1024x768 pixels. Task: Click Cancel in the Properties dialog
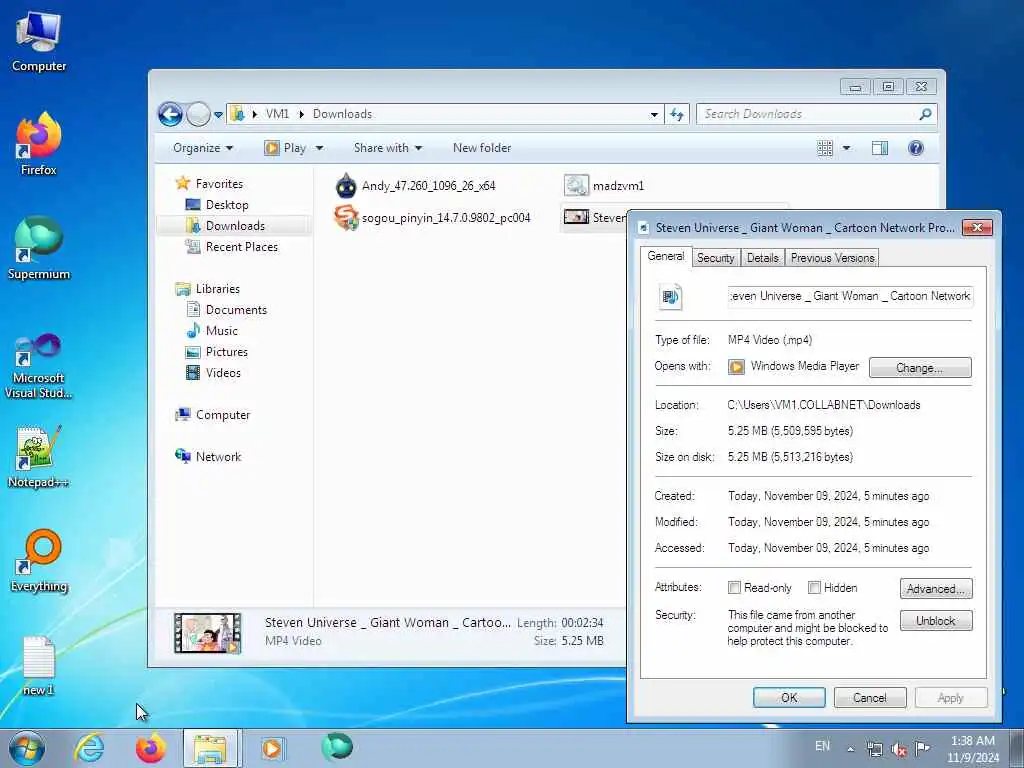pos(869,697)
